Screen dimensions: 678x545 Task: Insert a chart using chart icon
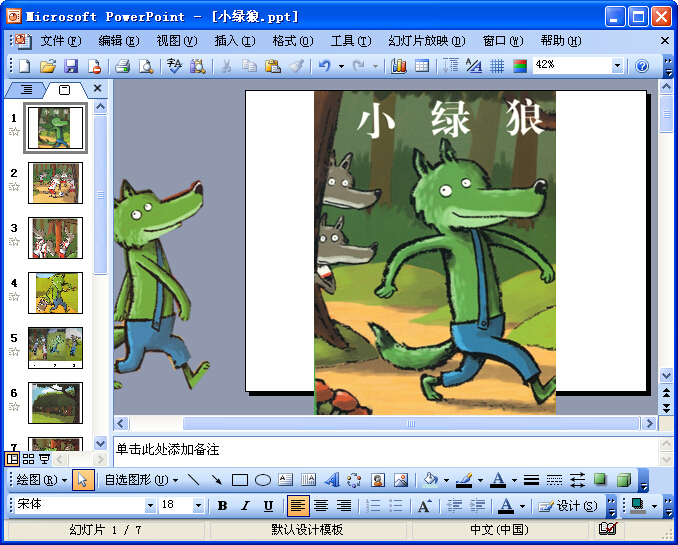click(x=399, y=66)
